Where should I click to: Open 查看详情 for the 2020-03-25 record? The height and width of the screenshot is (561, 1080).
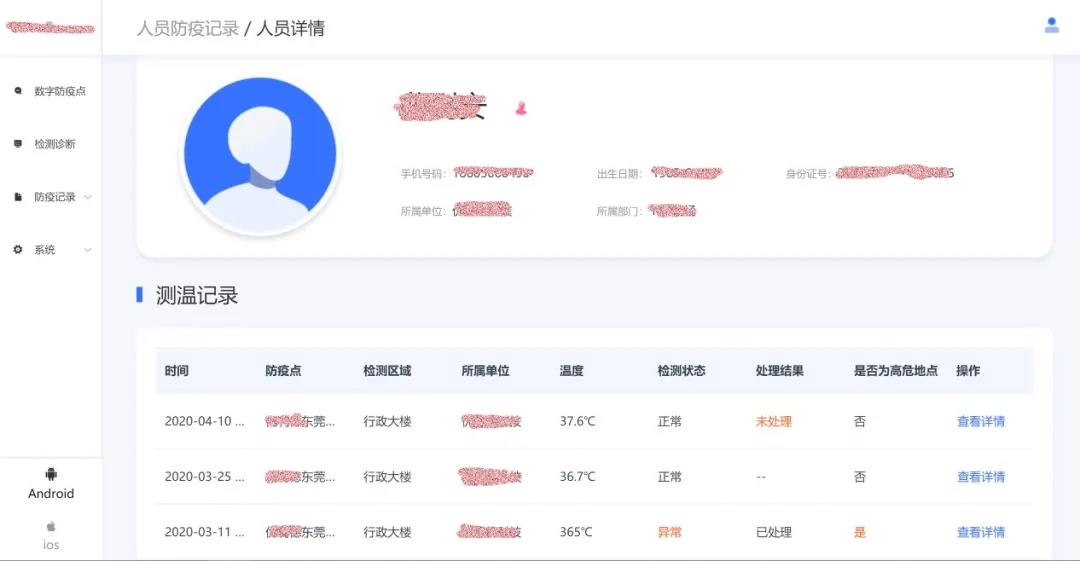pos(980,477)
